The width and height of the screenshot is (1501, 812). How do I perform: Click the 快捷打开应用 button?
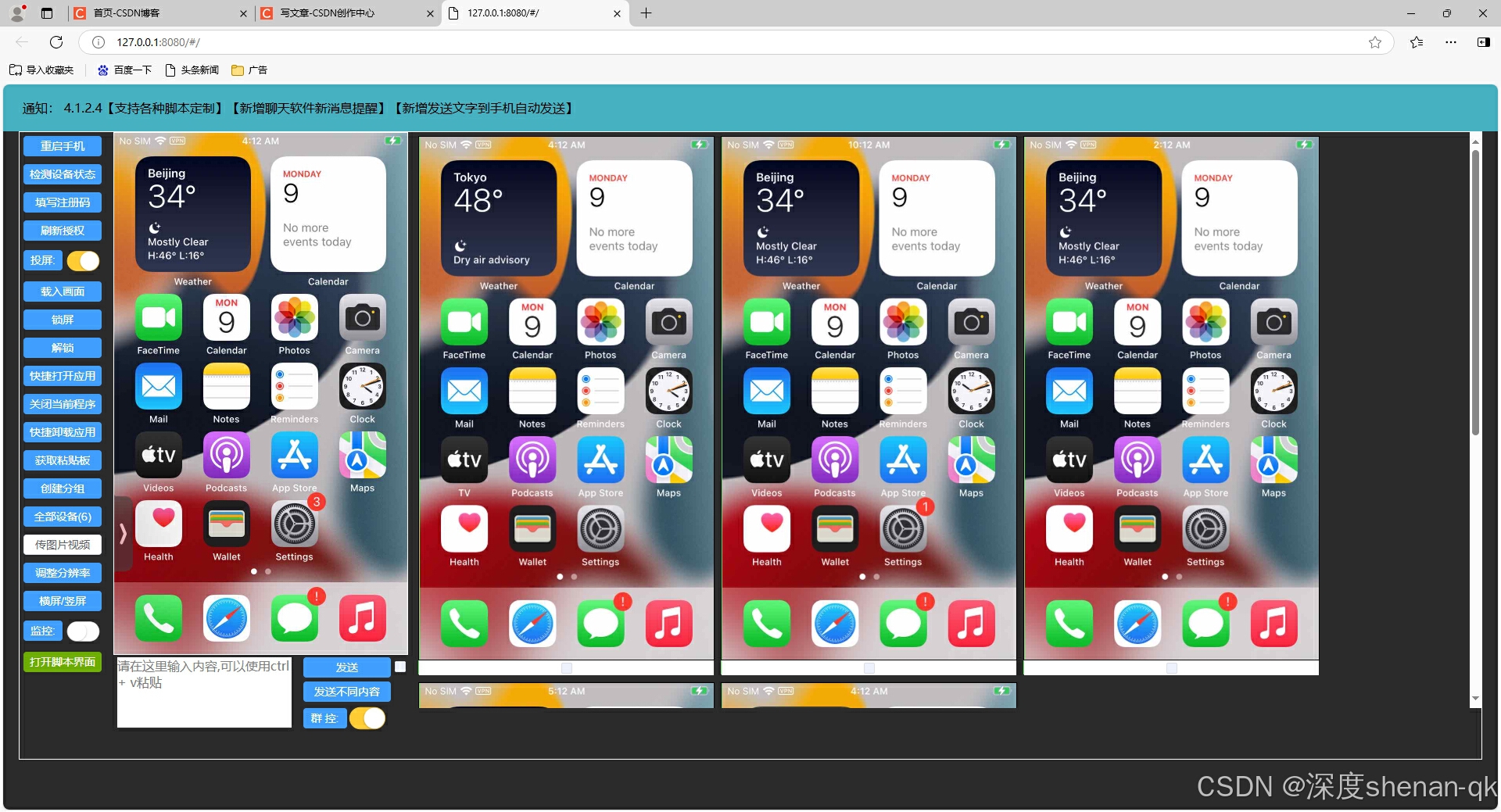[x=63, y=376]
